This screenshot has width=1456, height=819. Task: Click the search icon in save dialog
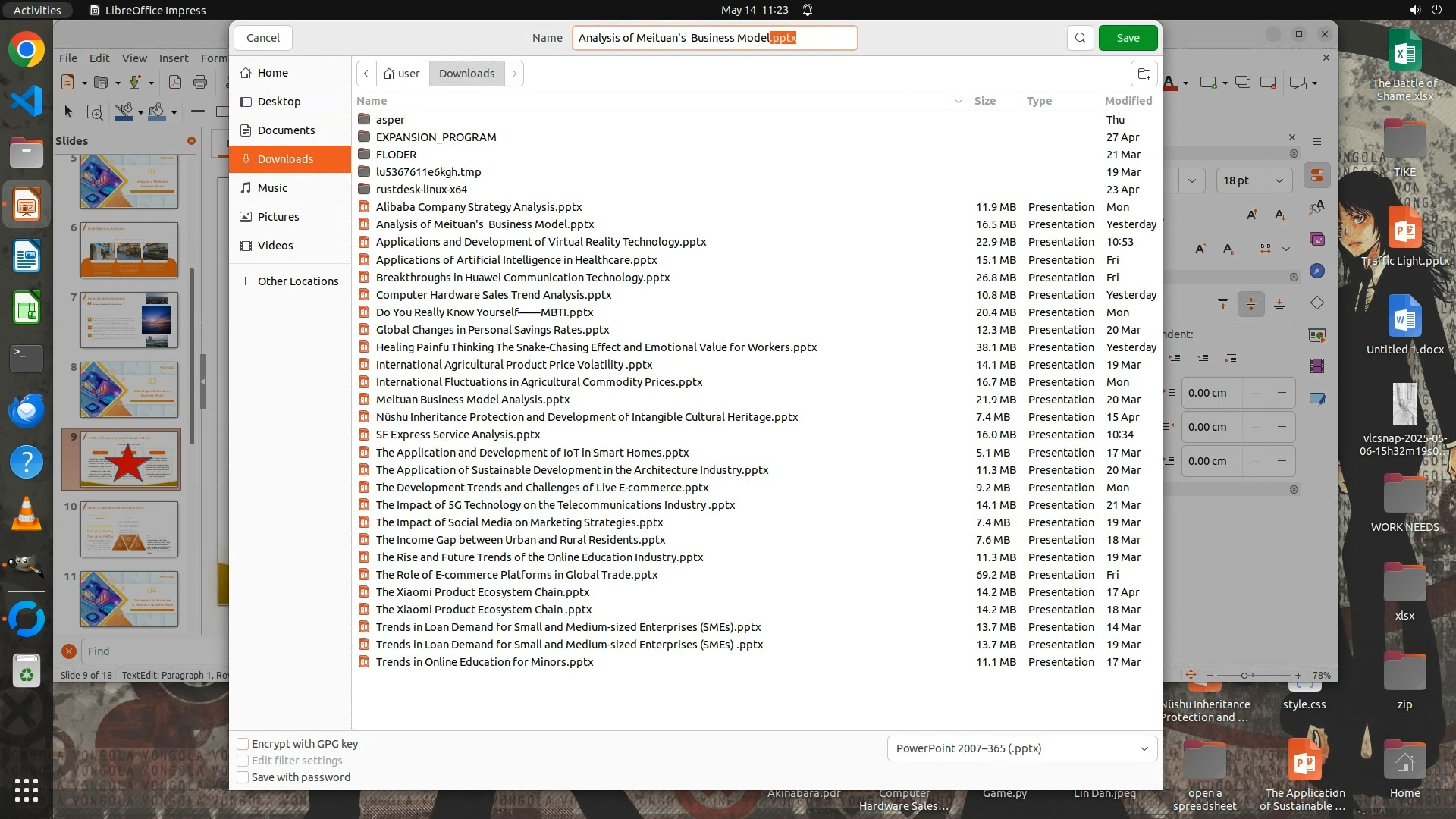1080,38
